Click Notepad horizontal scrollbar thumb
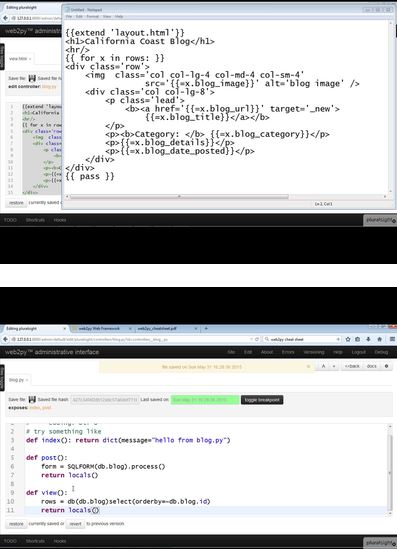The image size is (397, 549). pyautogui.click(x=179, y=197)
